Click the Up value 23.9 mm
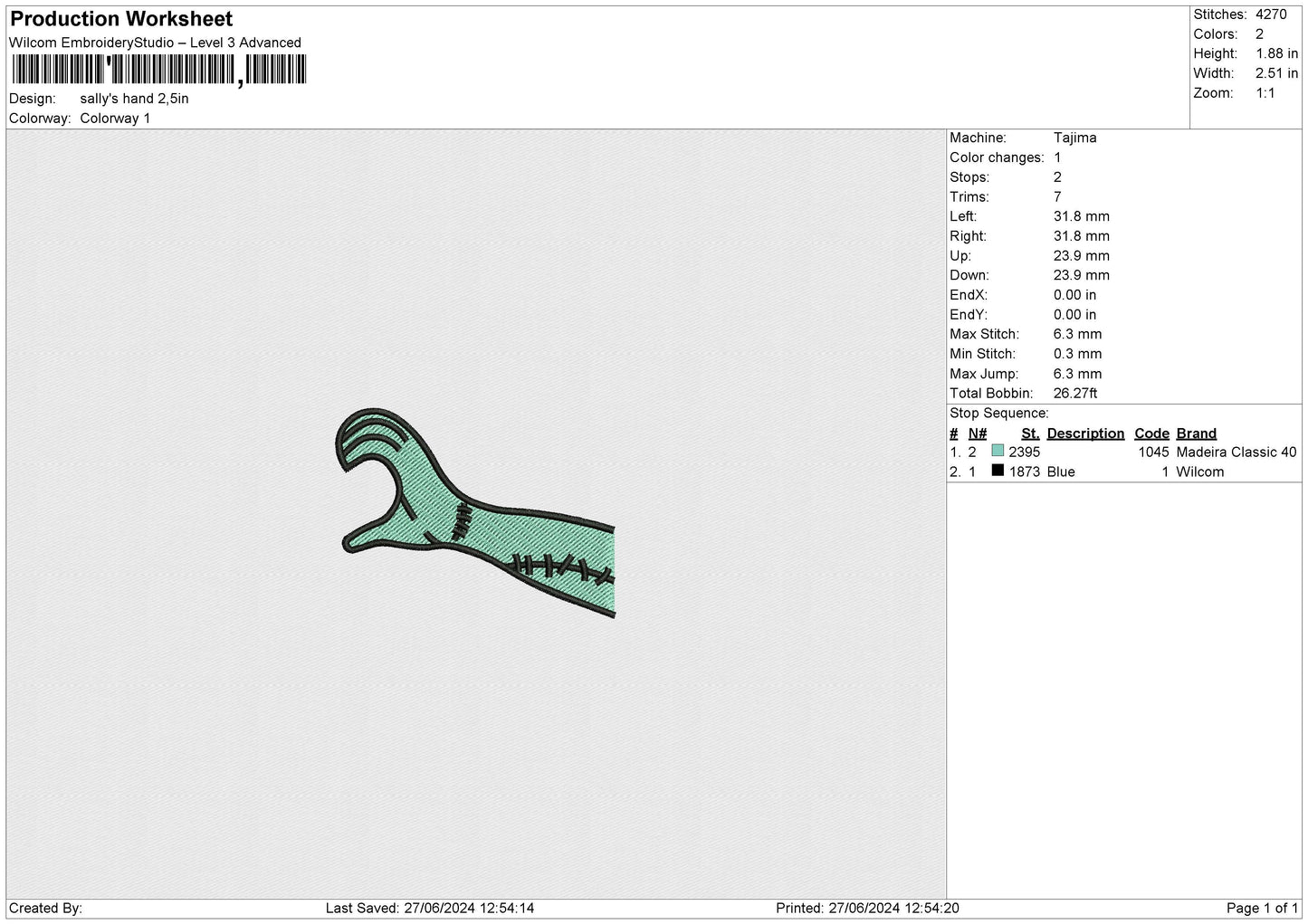1308x924 pixels. (1081, 256)
